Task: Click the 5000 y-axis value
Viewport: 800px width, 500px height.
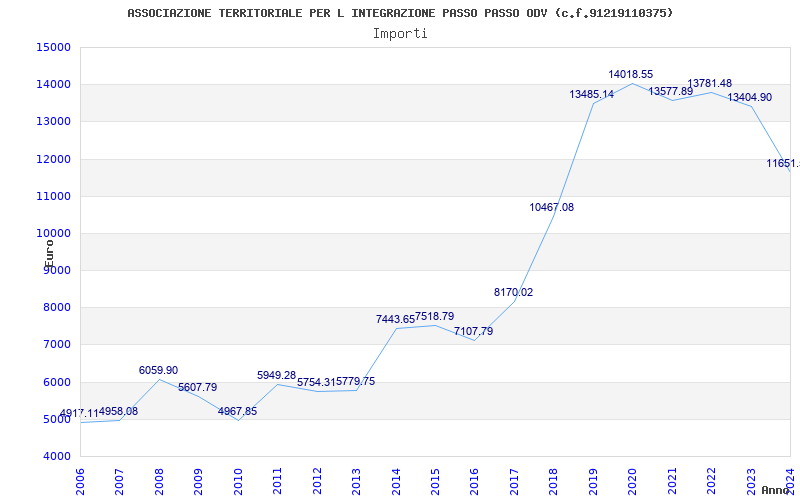Action: point(56,419)
